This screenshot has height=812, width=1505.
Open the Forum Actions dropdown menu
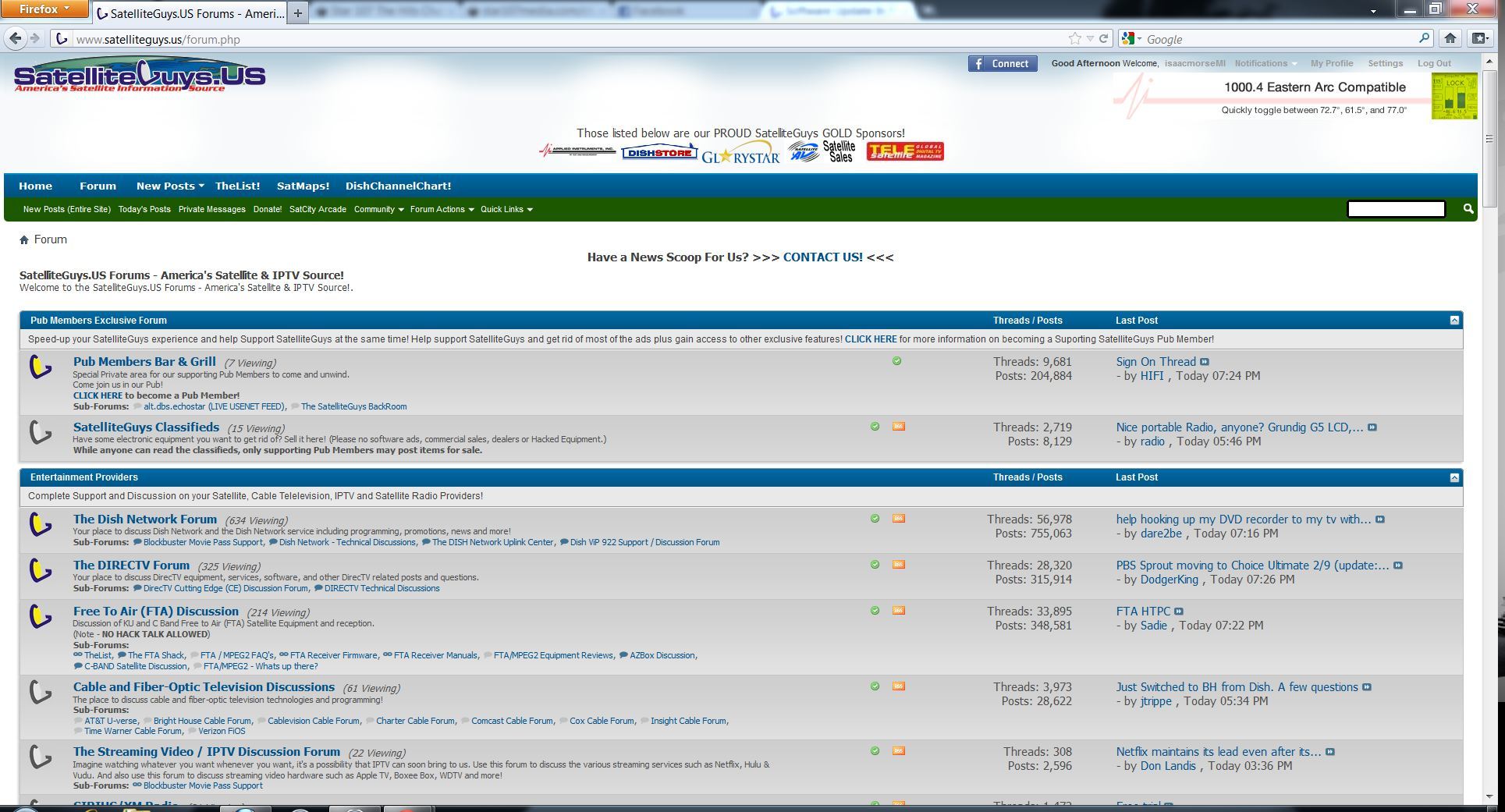coord(442,209)
